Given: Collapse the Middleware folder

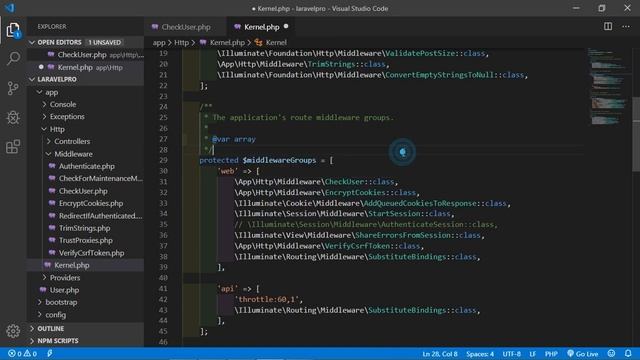Looking at the screenshot, I should (49, 154).
